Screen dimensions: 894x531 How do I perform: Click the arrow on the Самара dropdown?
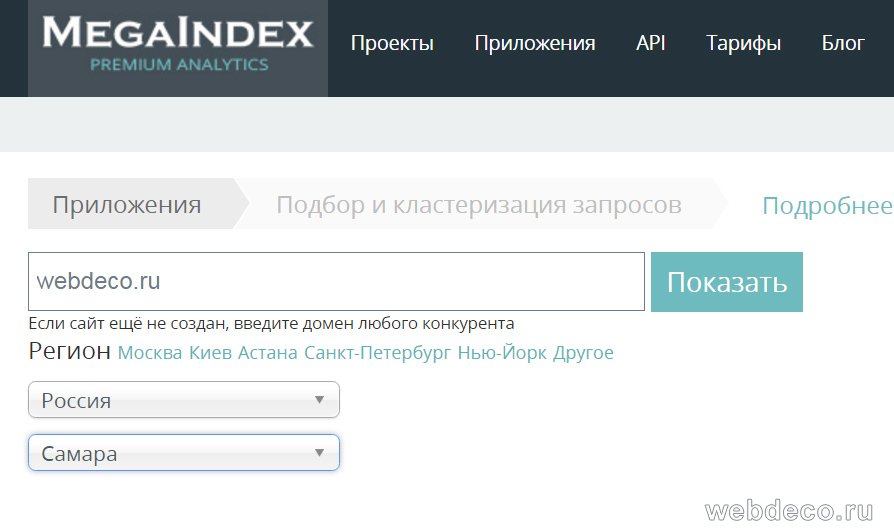319,453
